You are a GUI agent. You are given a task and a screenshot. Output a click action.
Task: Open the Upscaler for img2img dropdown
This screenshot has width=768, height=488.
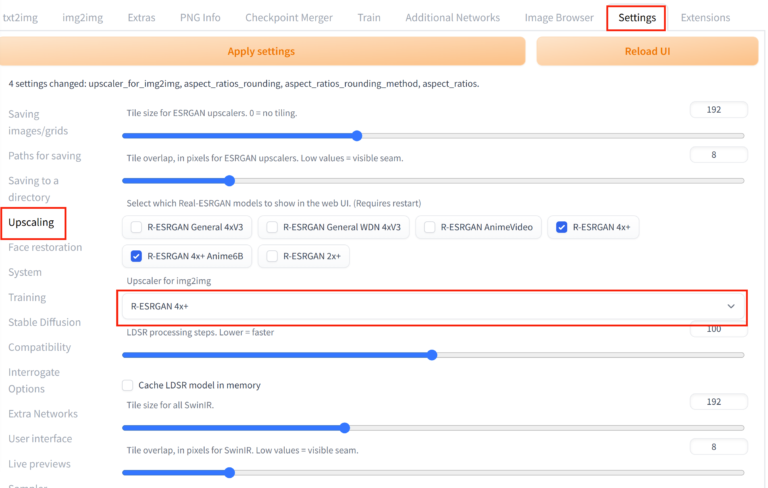tap(432, 307)
